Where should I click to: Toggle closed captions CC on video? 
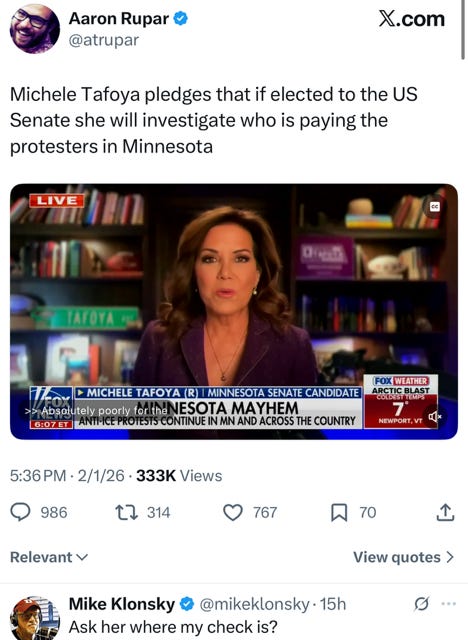(435, 207)
